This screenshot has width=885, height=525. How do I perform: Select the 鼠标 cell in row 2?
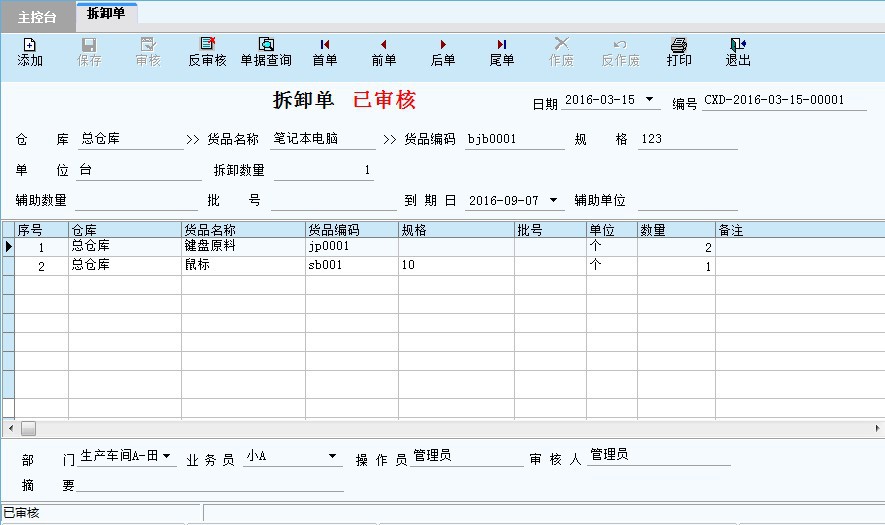243,266
